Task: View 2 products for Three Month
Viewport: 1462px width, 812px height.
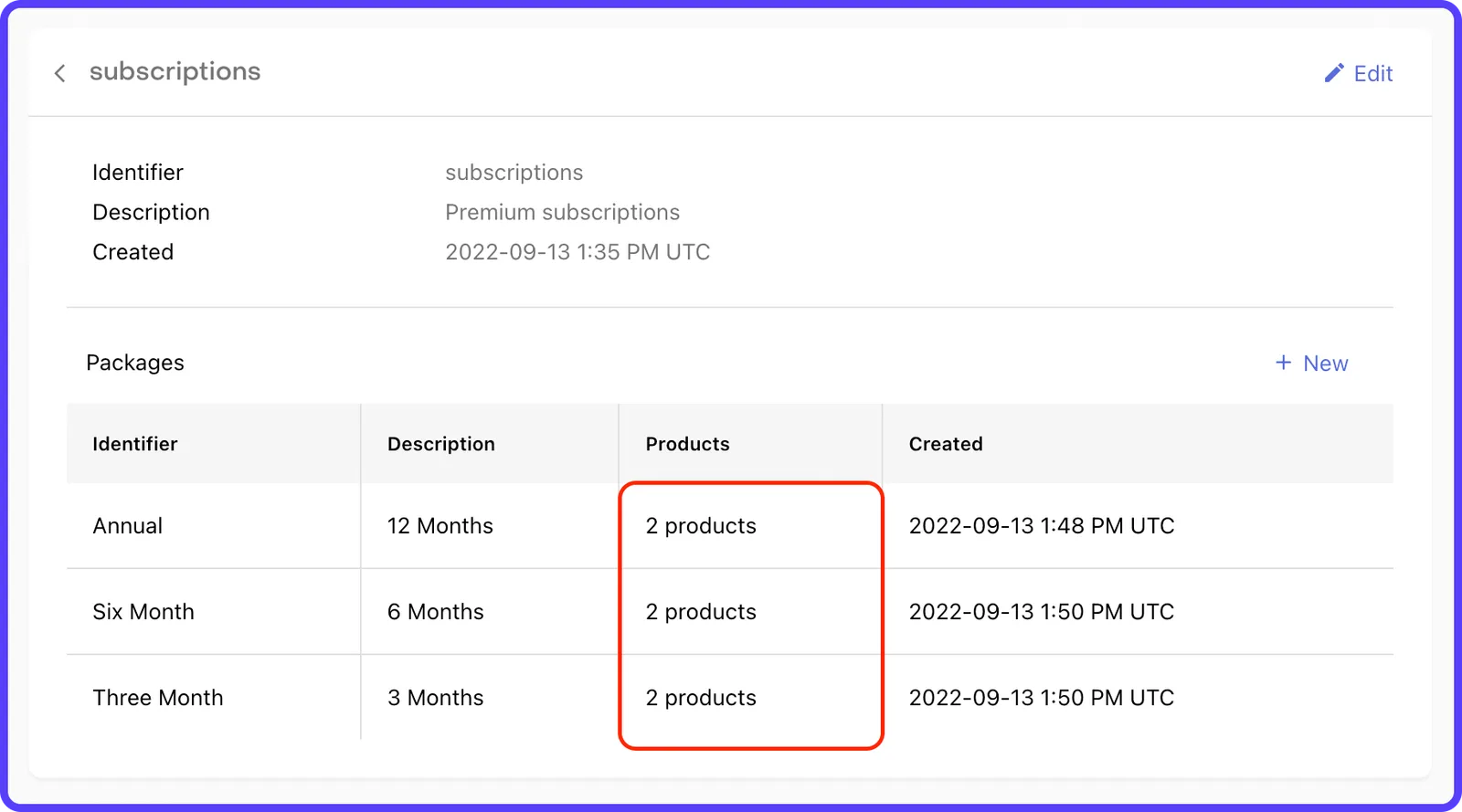Action: coord(701,698)
